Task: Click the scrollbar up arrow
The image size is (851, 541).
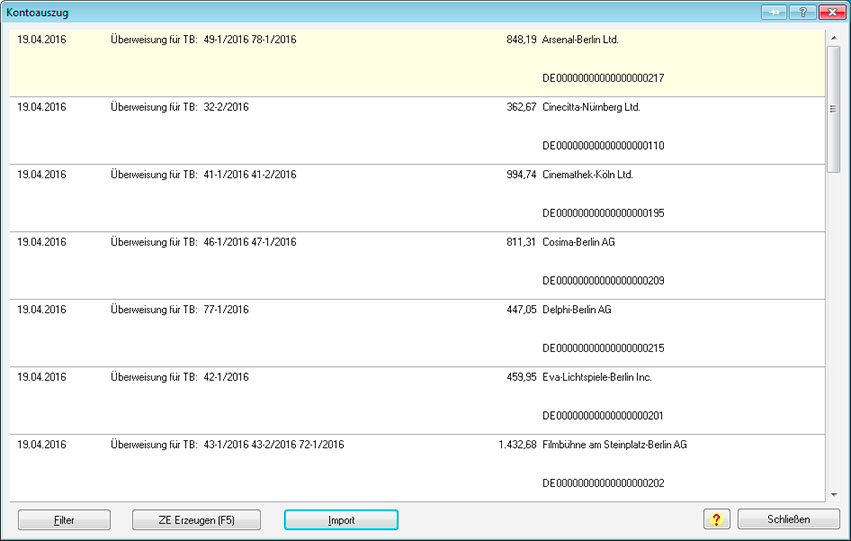Action: [833, 37]
